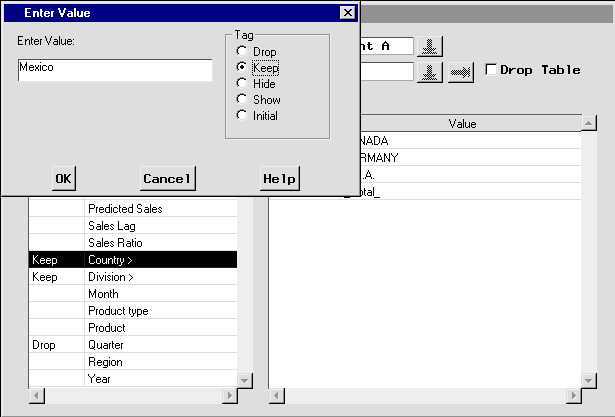Pick the Initial tag radio button
Viewport: 615px width, 417px height.
pyautogui.click(x=241, y=116)
